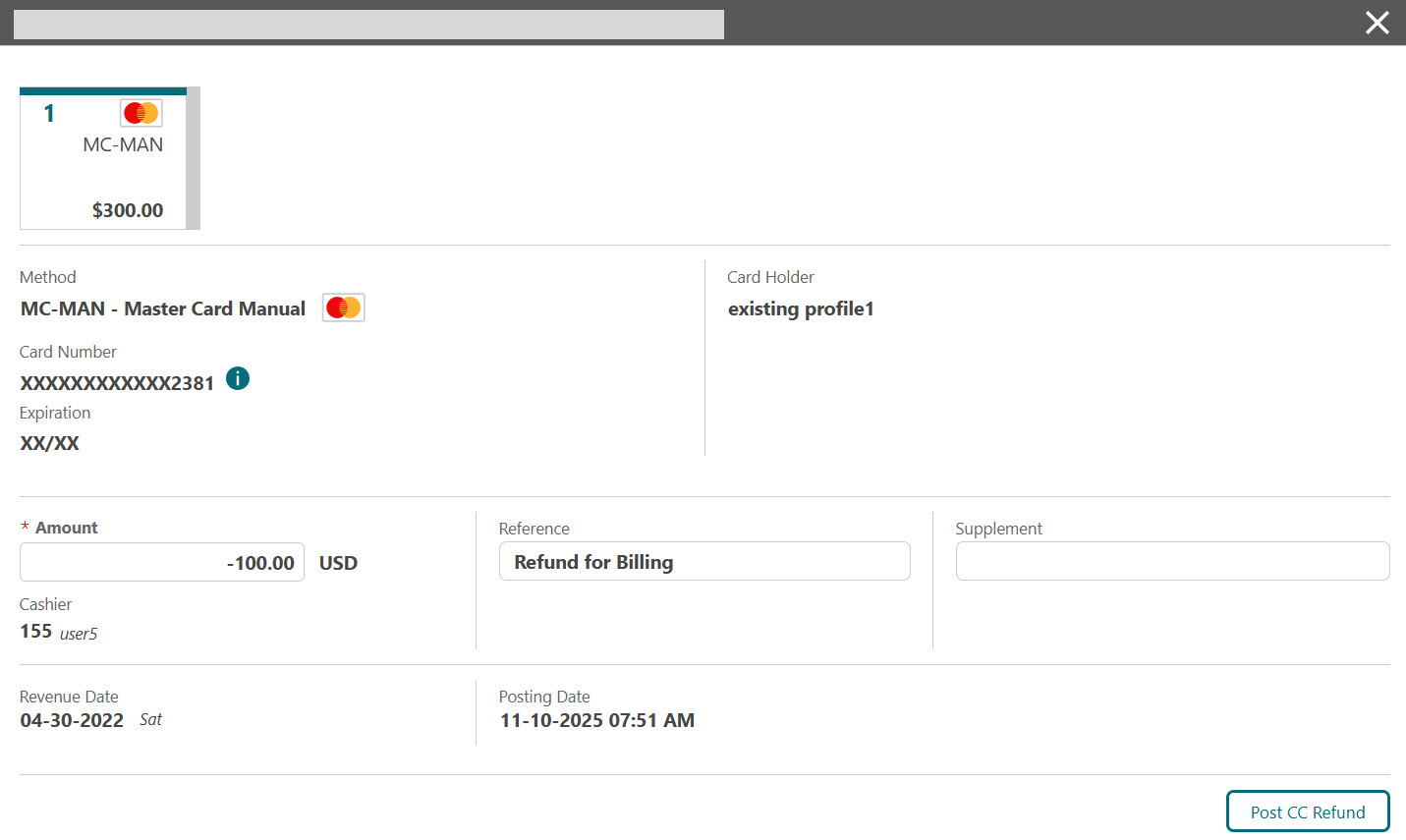The height and width of the screenshot is (840, 1406).
Task: Click the Mastercard logo beside Master Card Manual
Action: coord(343,307)
